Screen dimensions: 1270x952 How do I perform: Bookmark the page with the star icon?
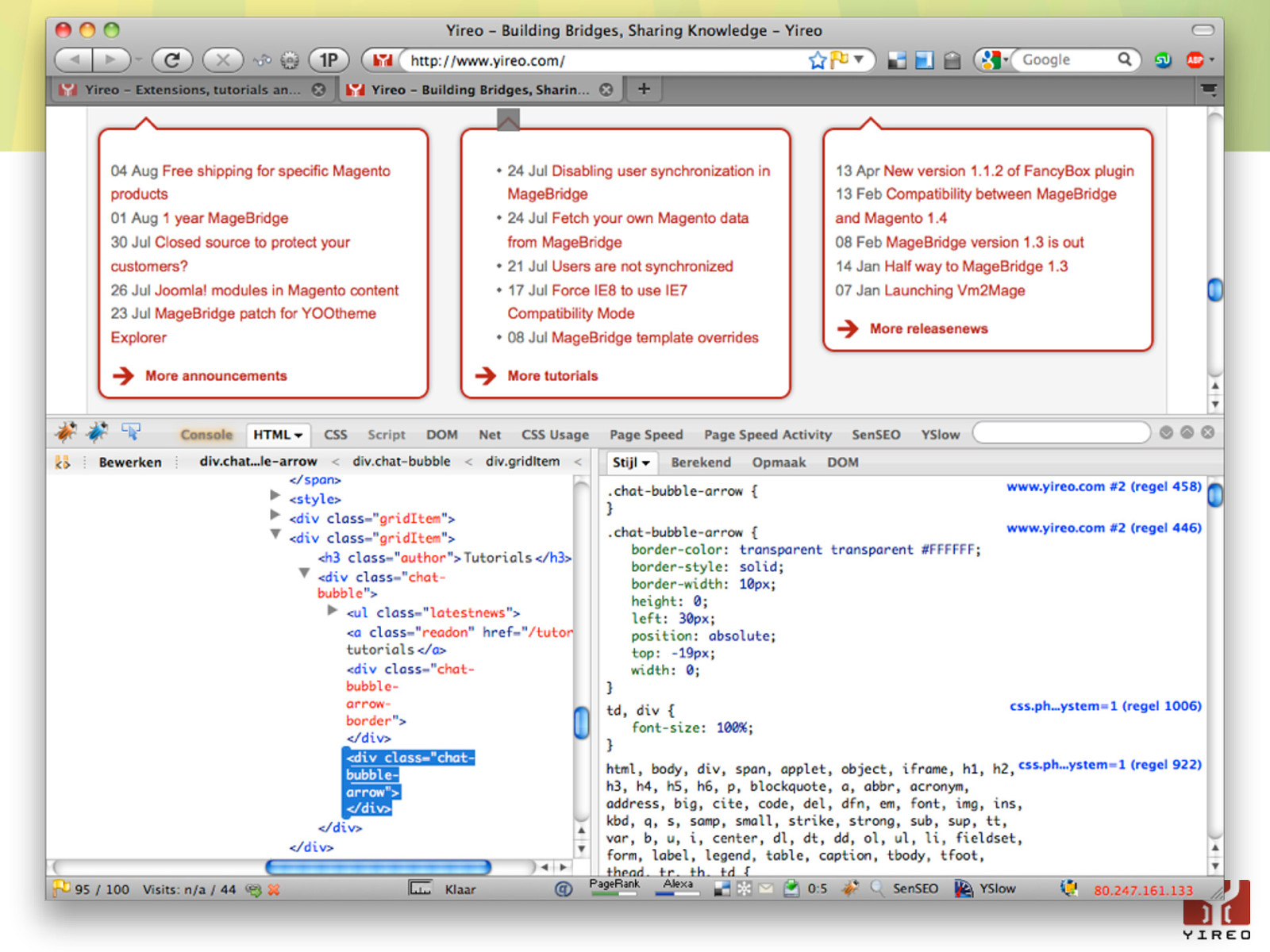click(817, 60)
